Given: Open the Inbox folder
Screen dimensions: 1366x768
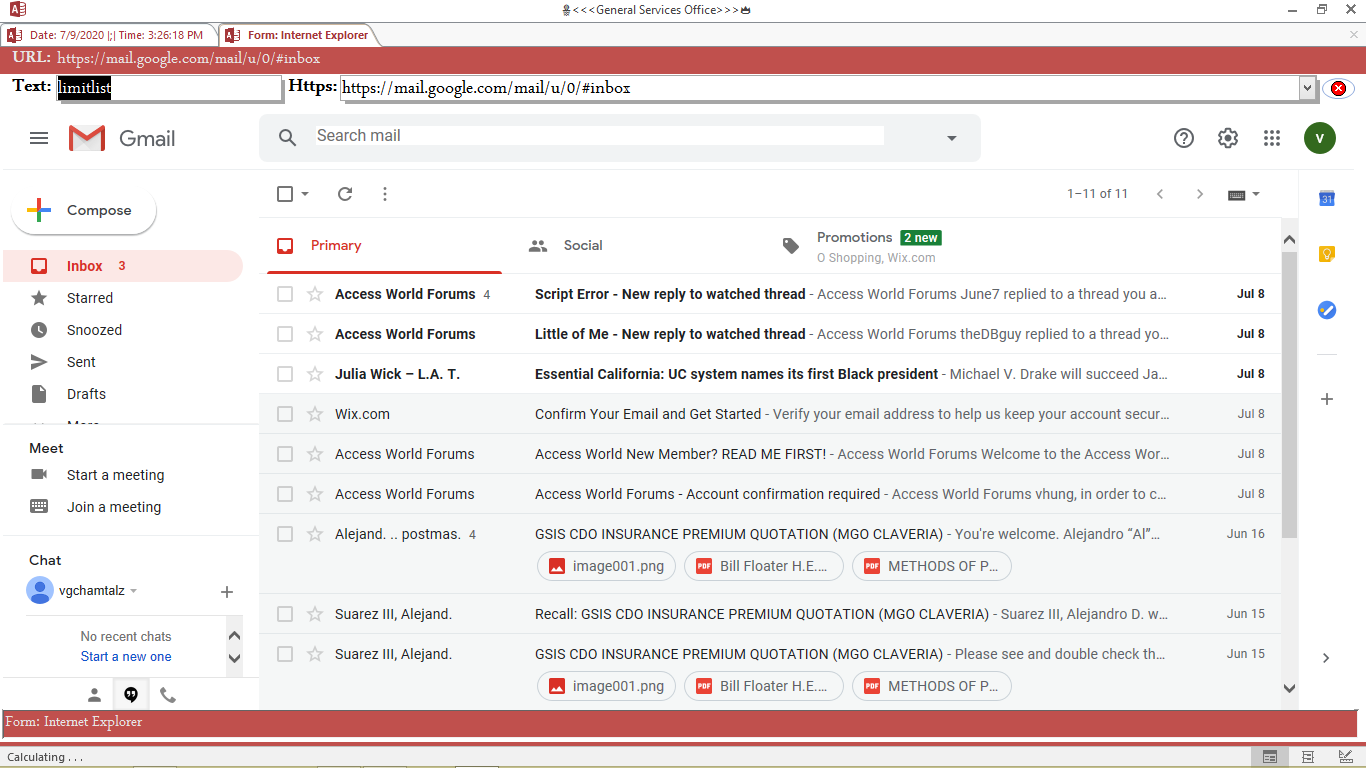Looking at the screenshot, I should (x=123, y=266).
